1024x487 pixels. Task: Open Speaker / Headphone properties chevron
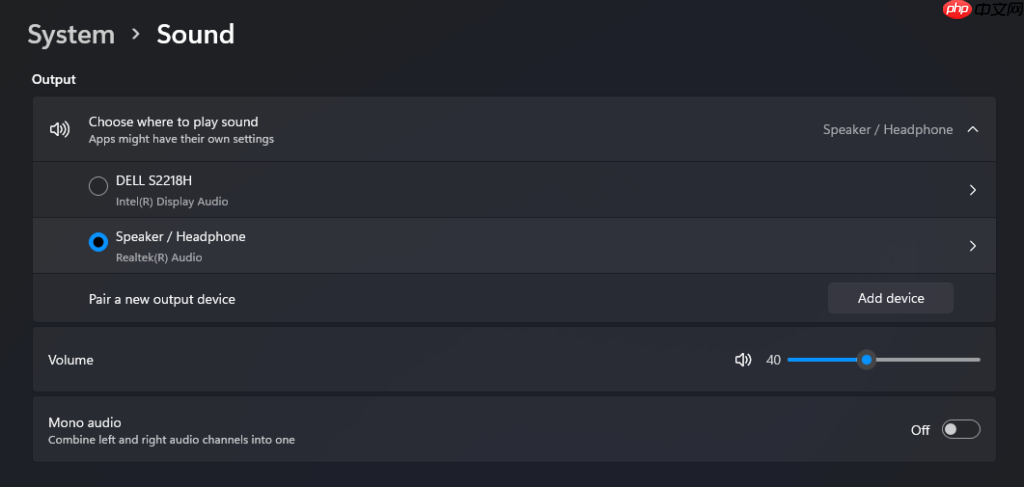click(972, 246)
